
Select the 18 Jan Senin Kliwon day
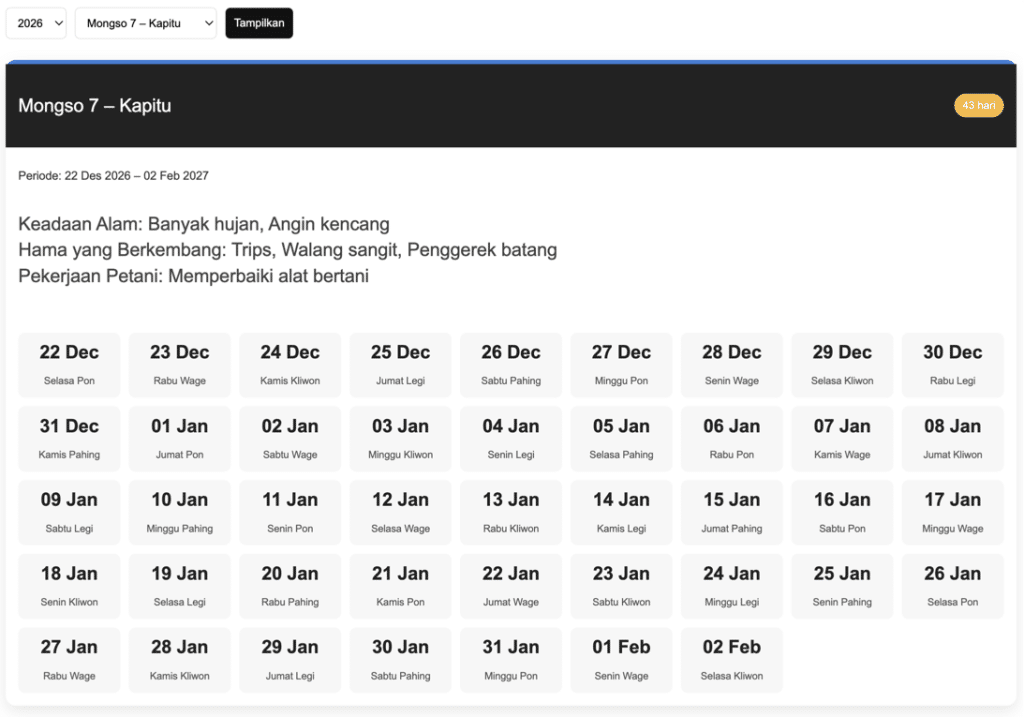point(69,587)
